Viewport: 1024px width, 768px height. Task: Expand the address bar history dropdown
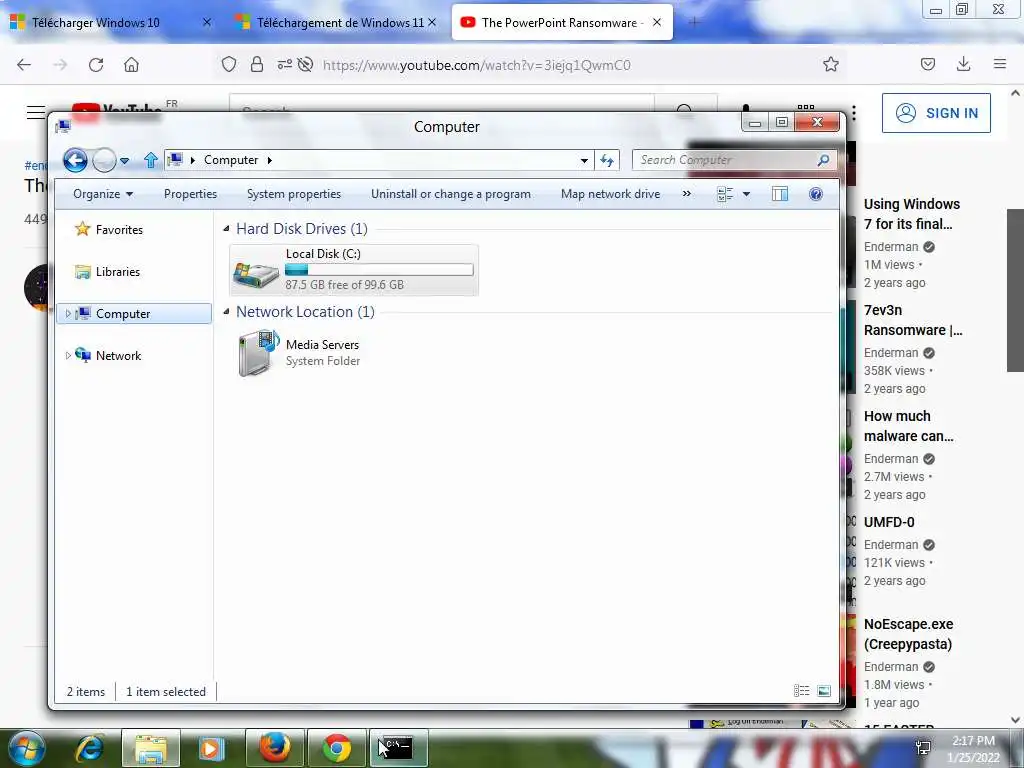(584, 161)
